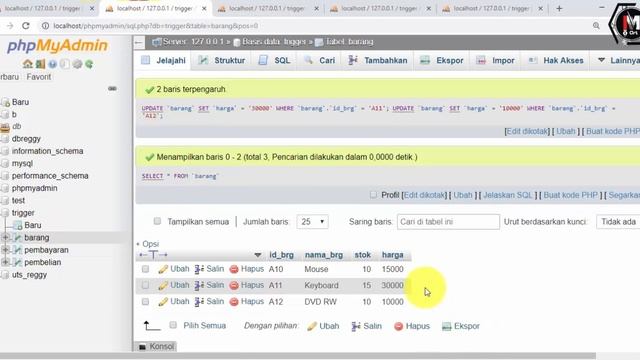Switch to the Jelajahi tab

click(164, 60)
